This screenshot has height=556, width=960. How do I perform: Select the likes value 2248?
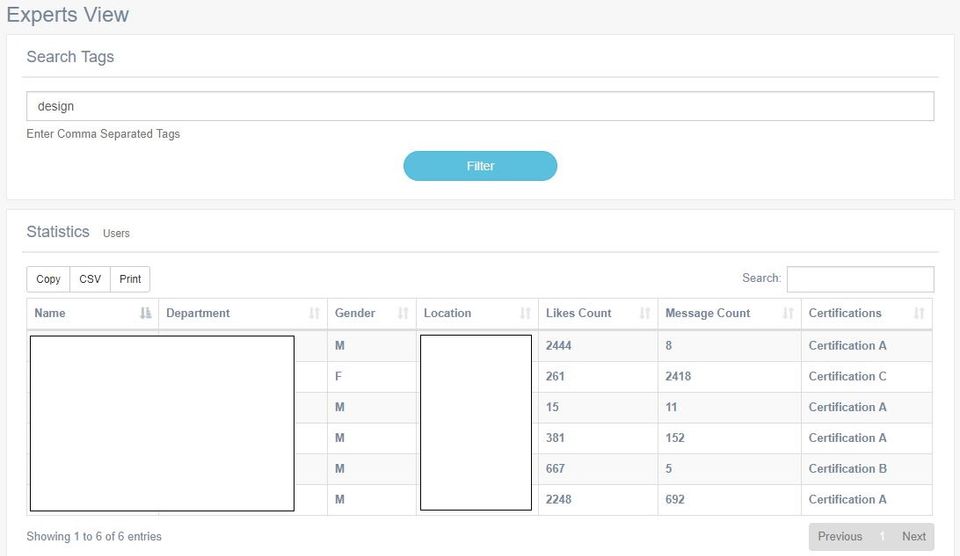(558, 499)
